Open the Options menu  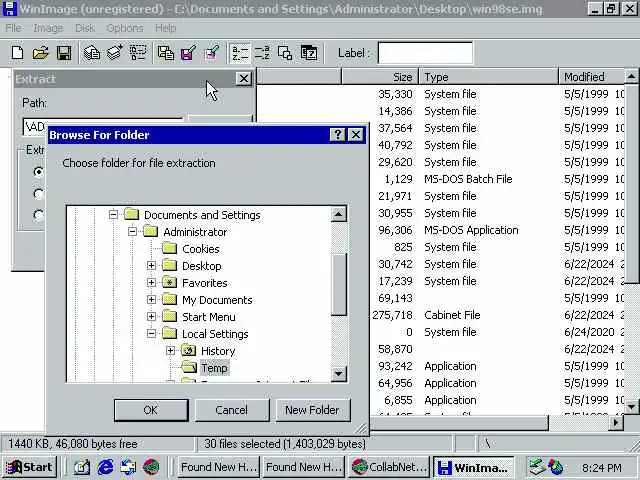point(124,28)
